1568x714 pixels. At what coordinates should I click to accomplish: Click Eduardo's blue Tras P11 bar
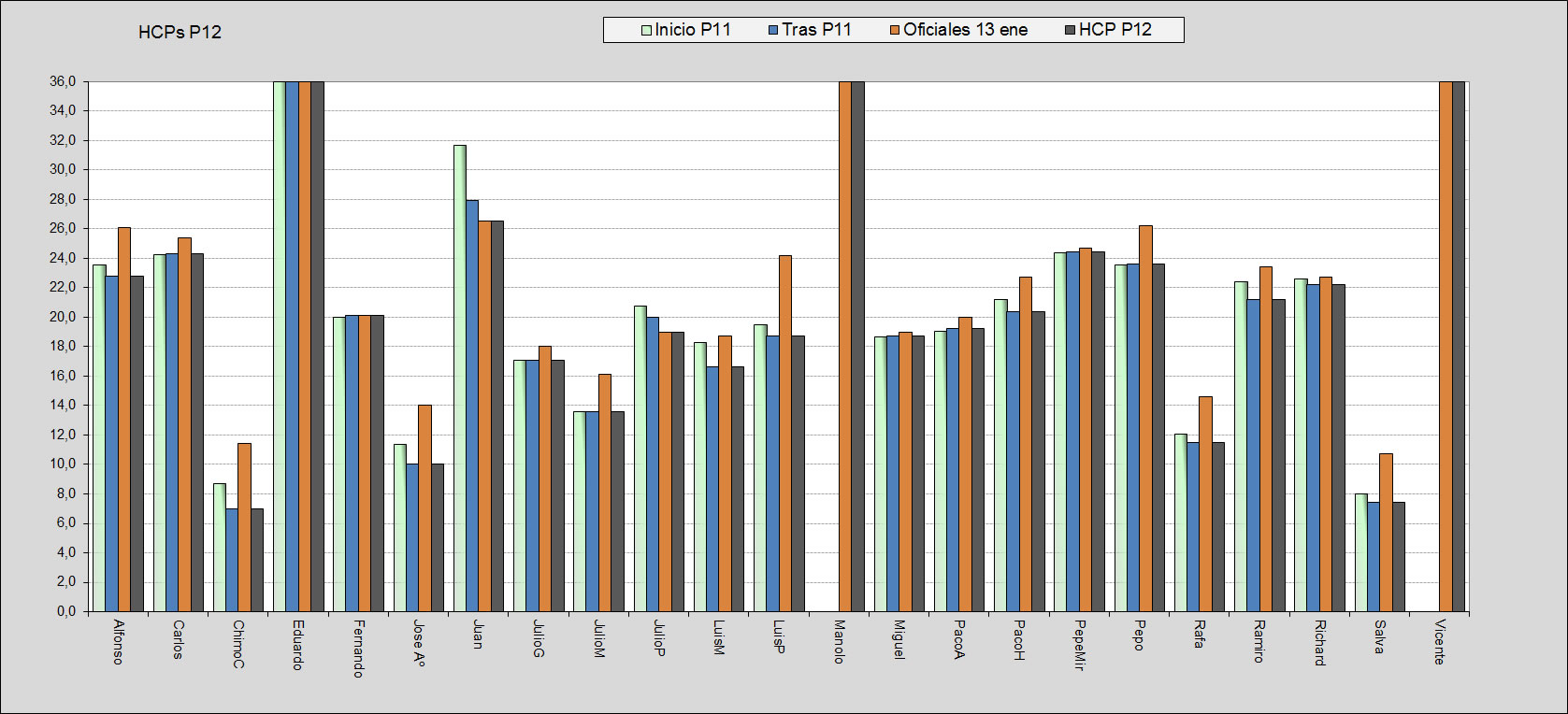pyautogui.click(x=292, y=346)
